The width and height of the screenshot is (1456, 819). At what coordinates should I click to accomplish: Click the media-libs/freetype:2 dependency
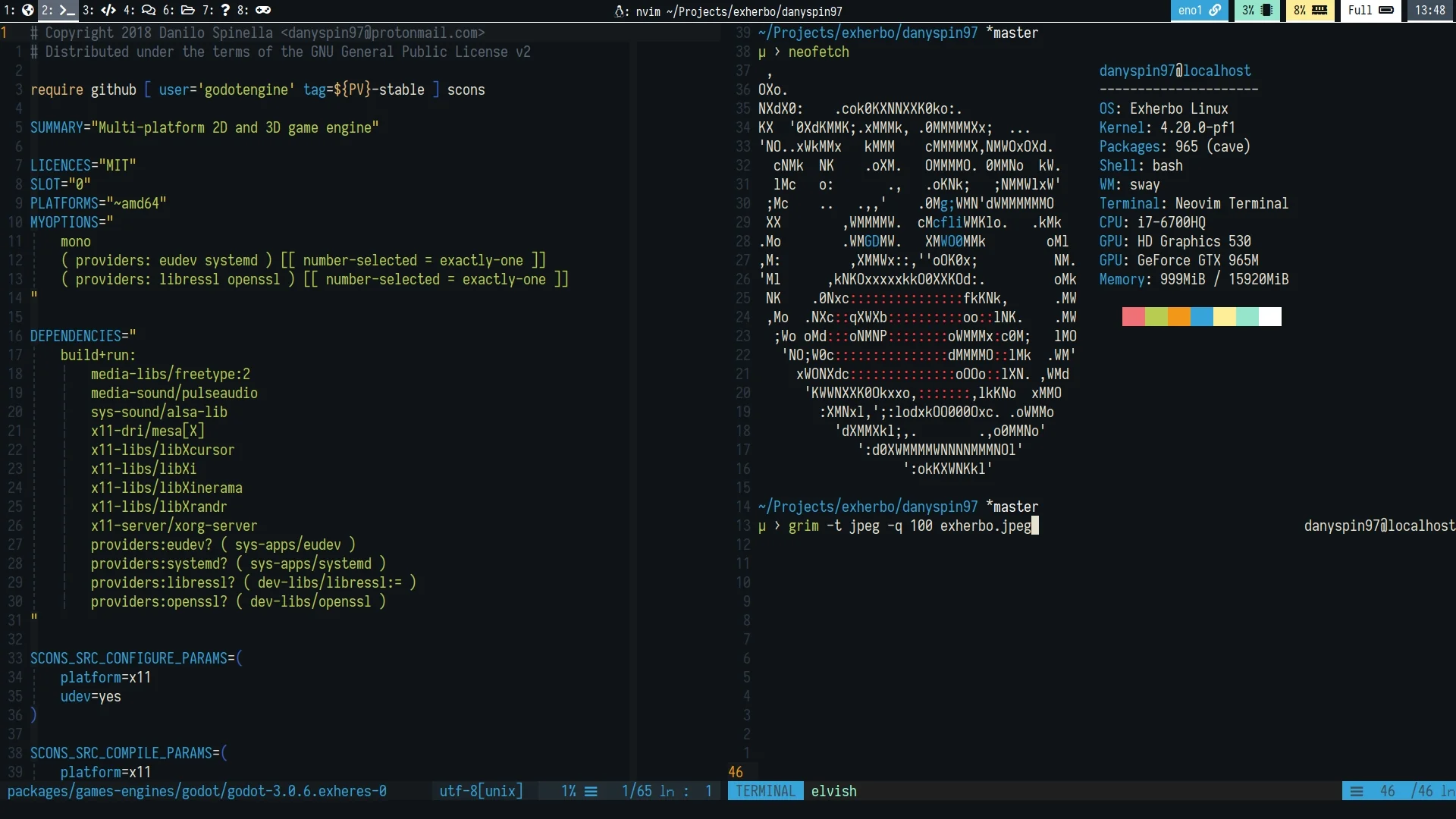tap(171, 374)
